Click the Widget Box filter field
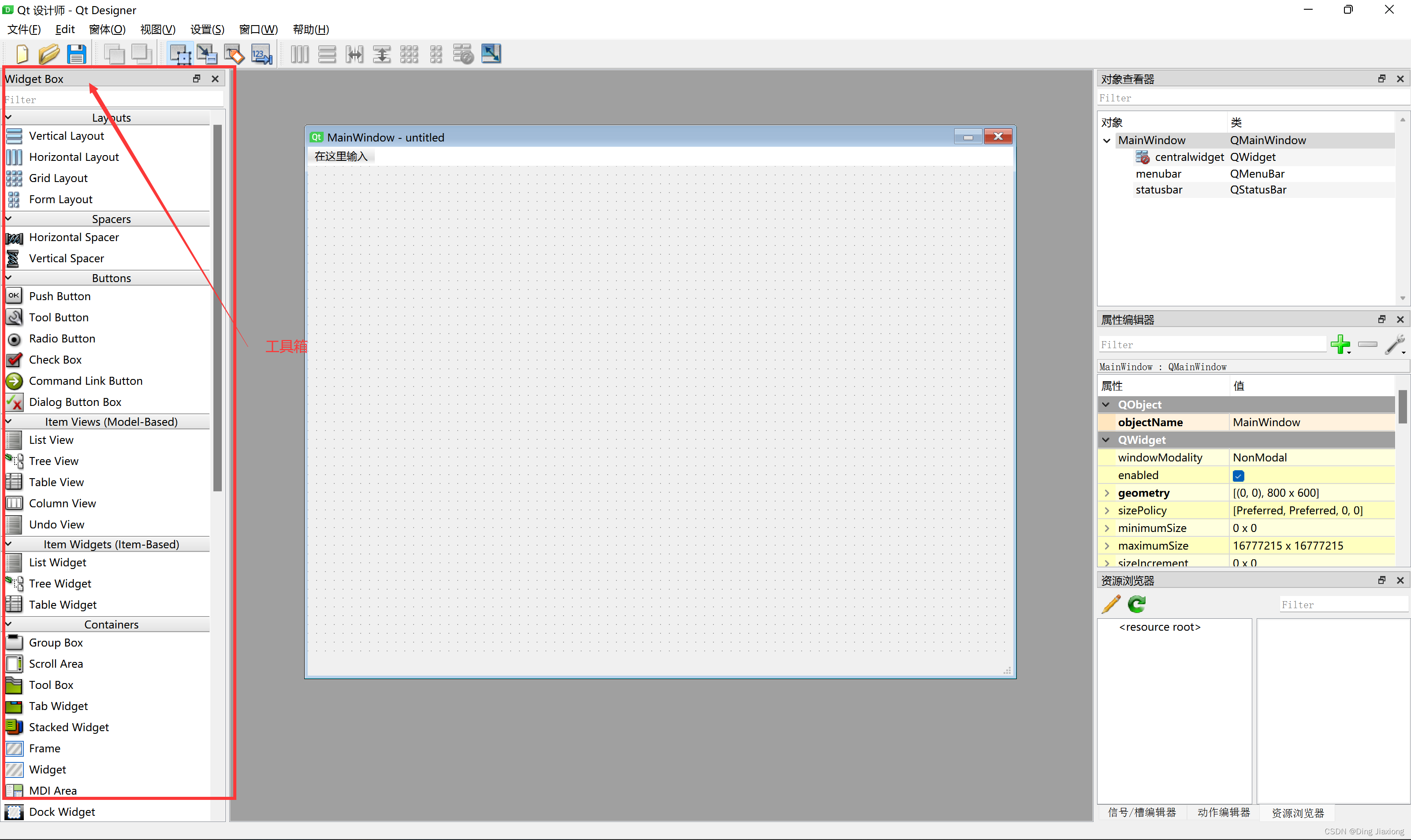 [113, 100]
